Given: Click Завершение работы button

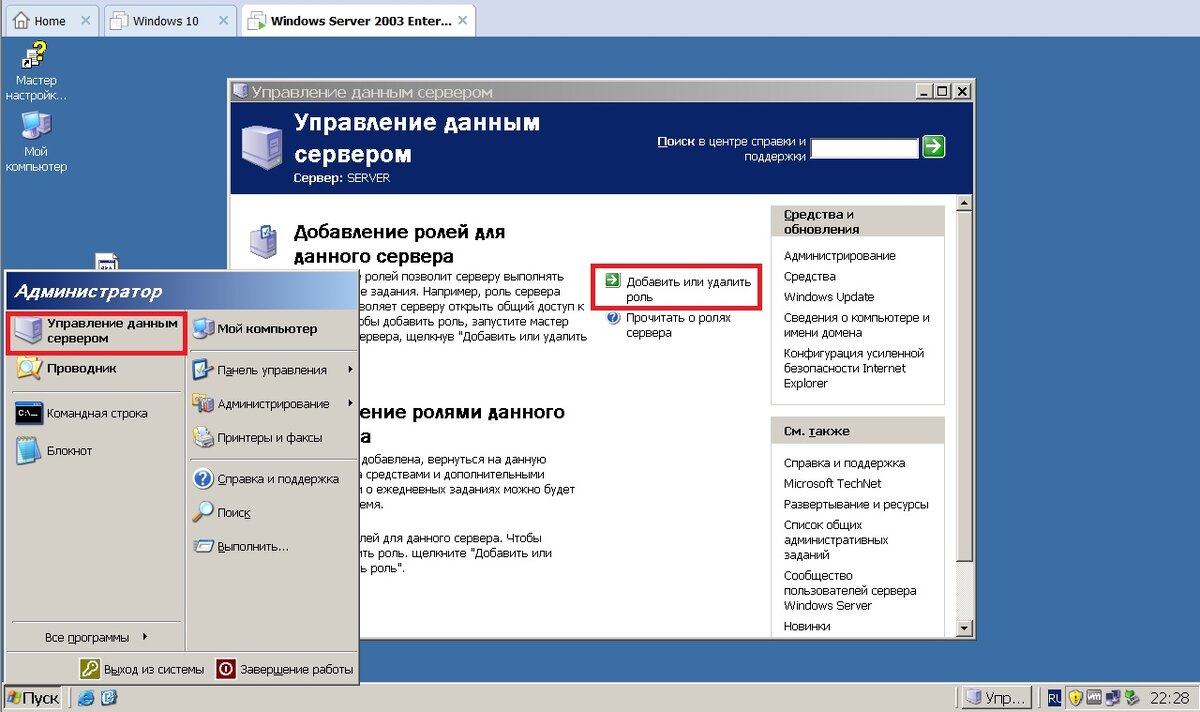Looking at the screenshot, I should [285, 669].
